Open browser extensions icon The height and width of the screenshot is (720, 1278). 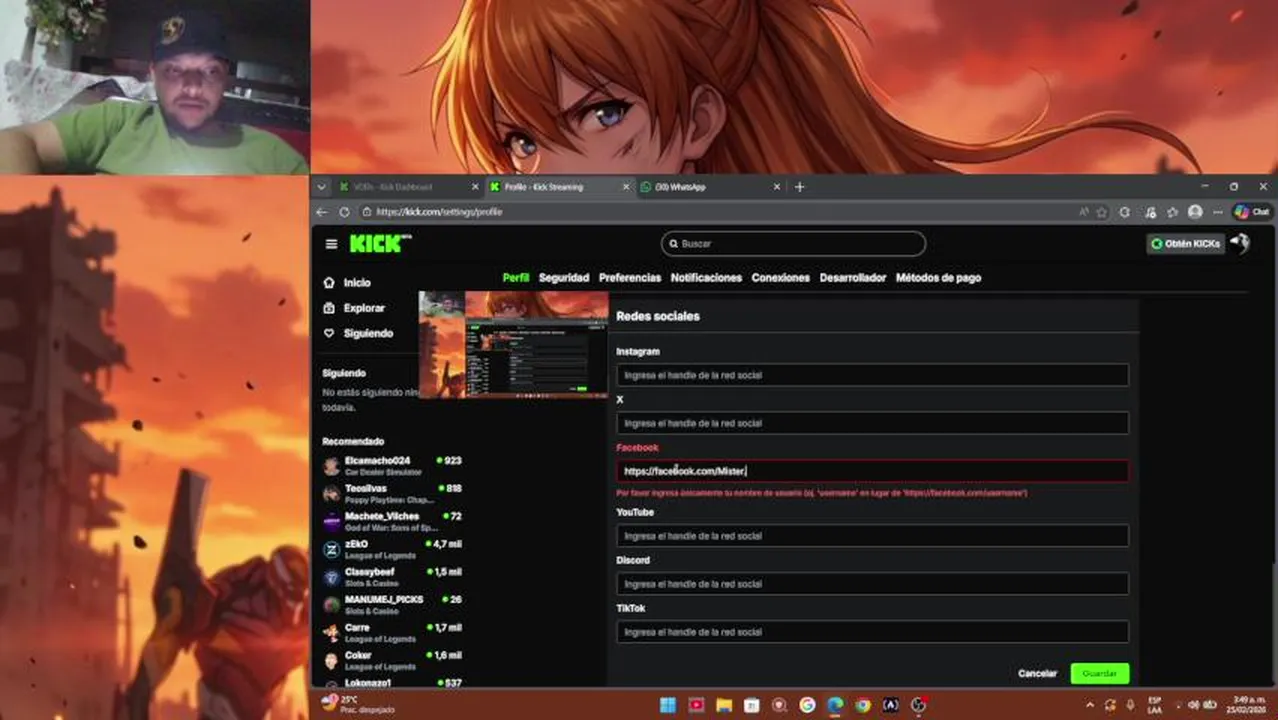click(x=1125, y=212)
